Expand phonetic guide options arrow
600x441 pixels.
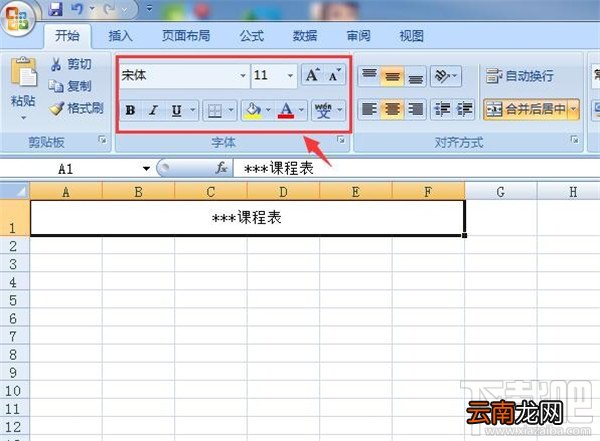point(340,110)
